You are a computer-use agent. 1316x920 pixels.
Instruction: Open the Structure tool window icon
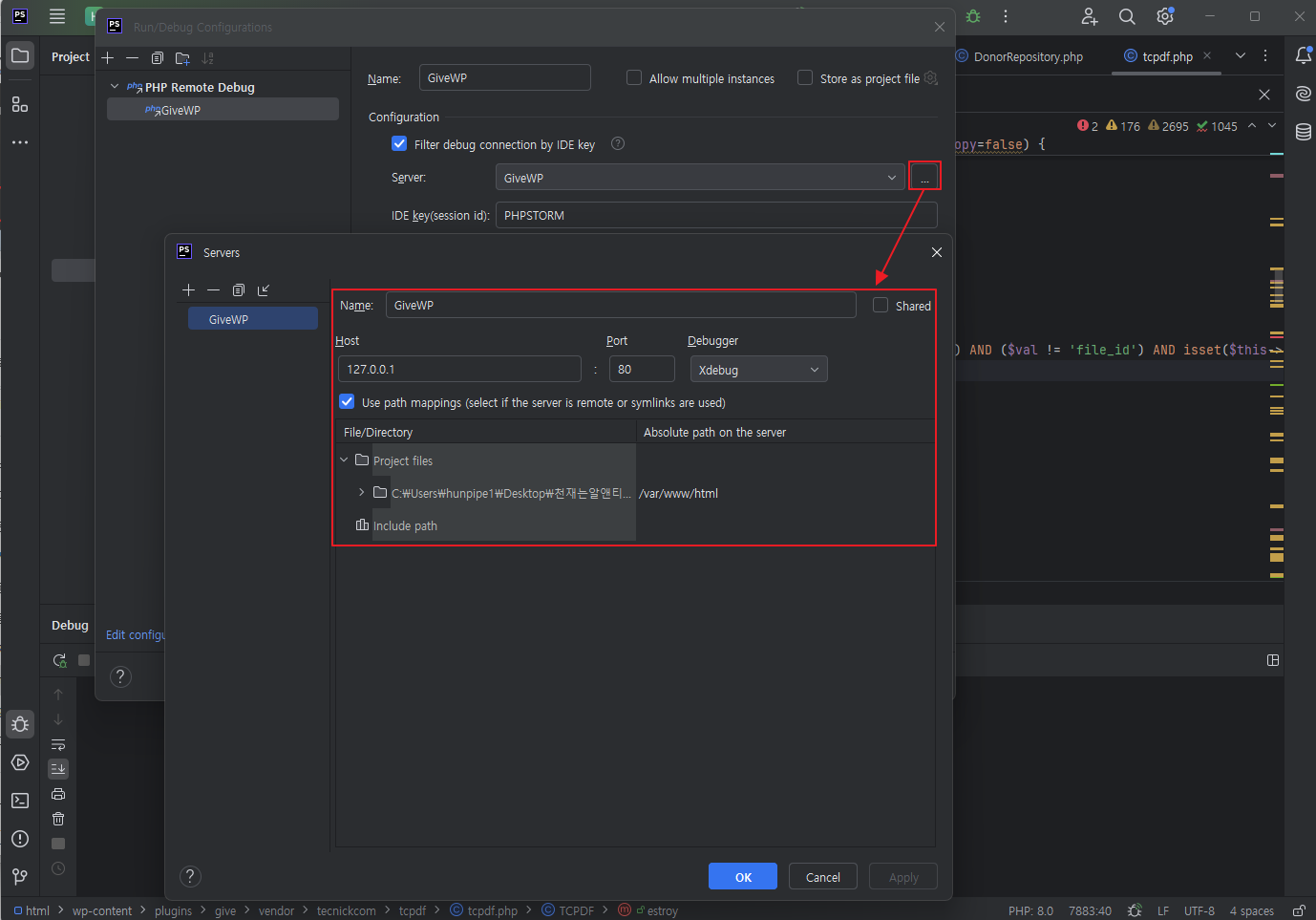[20, 103]
